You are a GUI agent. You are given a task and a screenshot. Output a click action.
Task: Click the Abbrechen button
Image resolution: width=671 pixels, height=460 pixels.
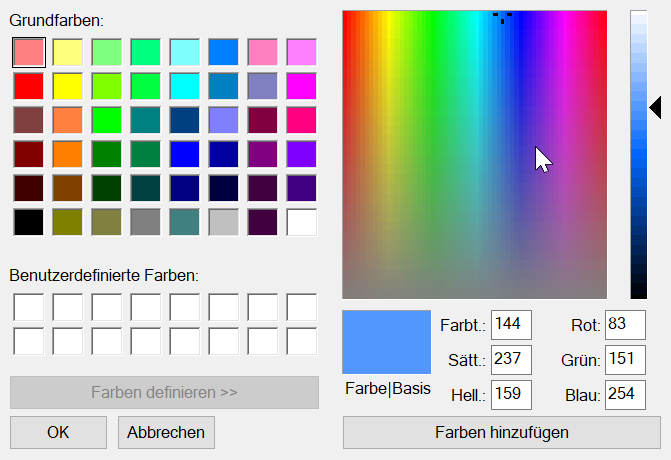(x=166, y=432)
